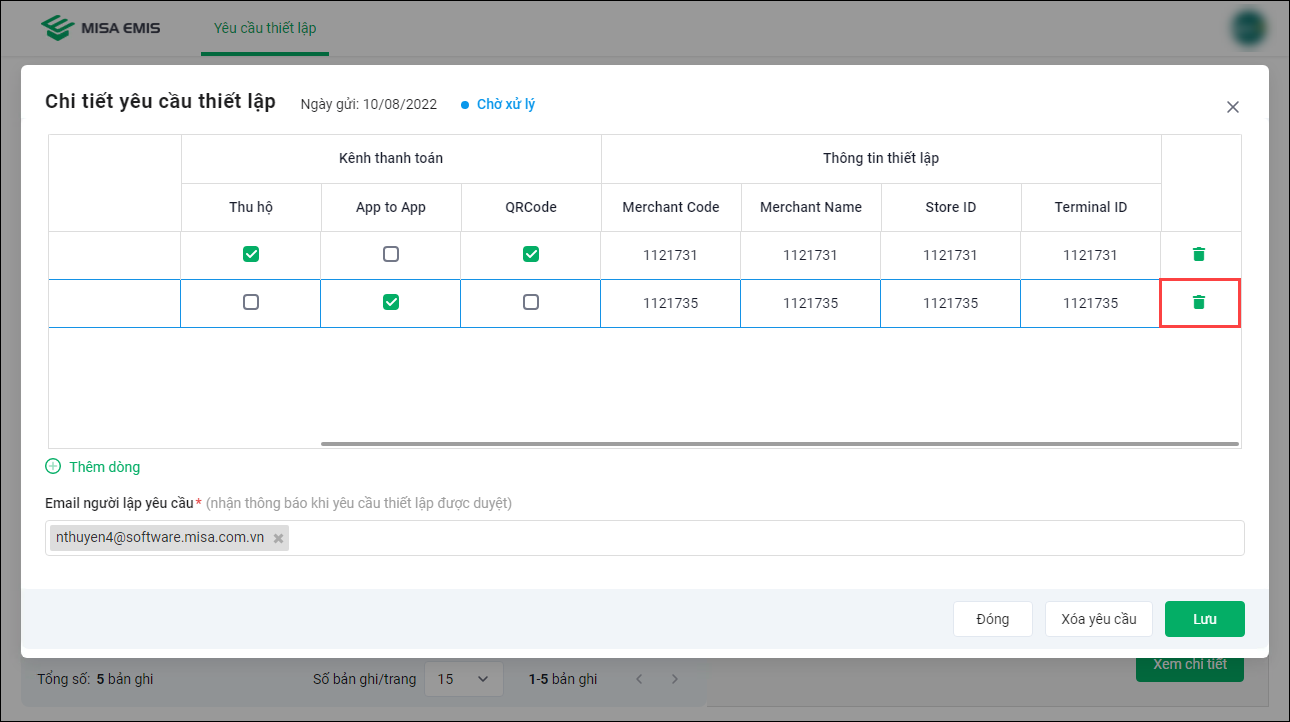Go to next page of records
The image size is (1290, 722).
tap(675, 679)
